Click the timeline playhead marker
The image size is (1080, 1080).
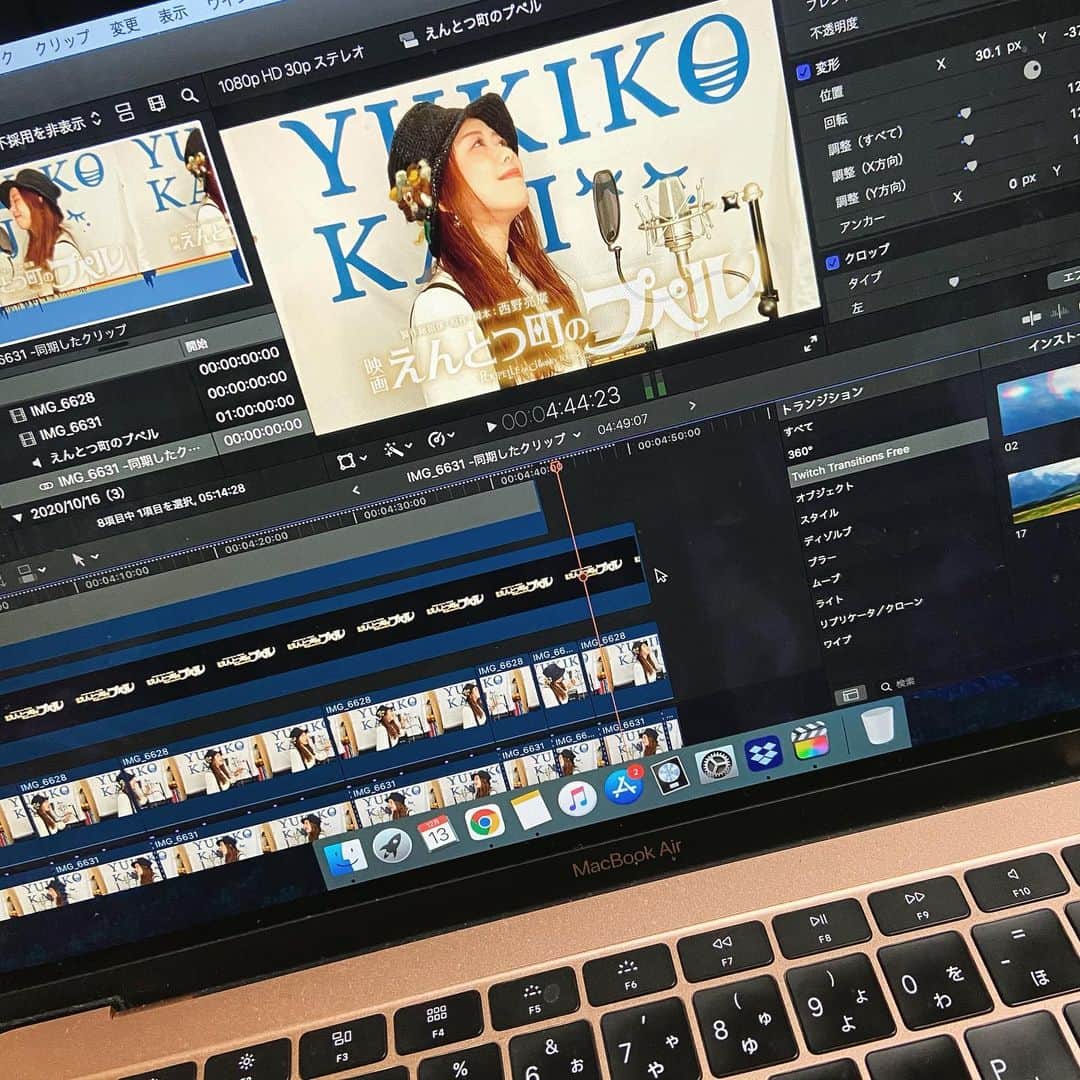pos(556,467)
